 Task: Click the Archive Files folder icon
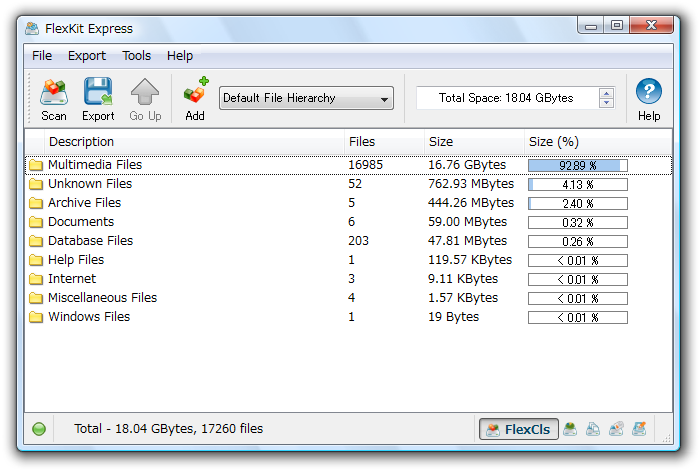(x=36, y=203)
